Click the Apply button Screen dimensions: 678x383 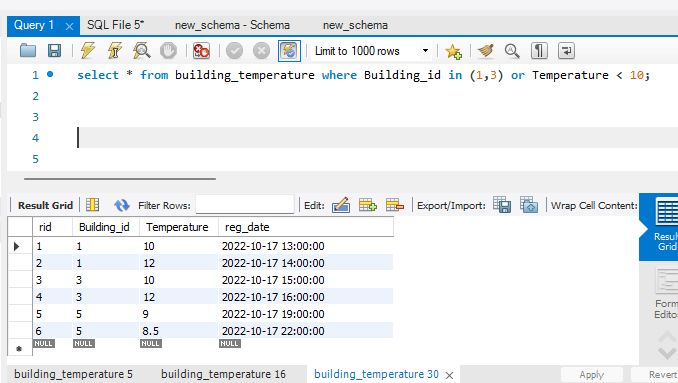click(x=592, y=374)
